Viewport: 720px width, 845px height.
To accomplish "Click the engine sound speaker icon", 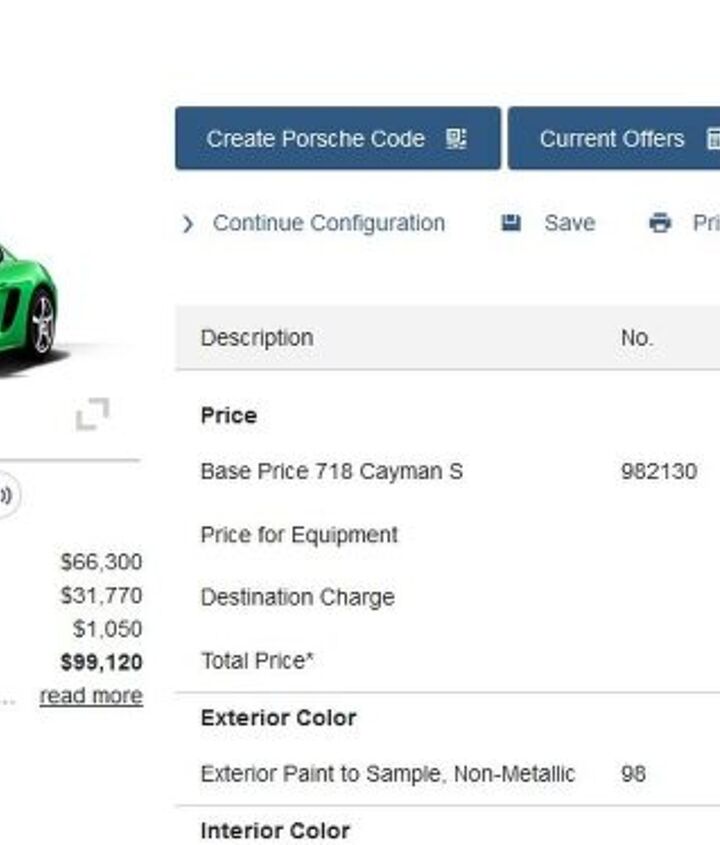I will tap(6, 495).
